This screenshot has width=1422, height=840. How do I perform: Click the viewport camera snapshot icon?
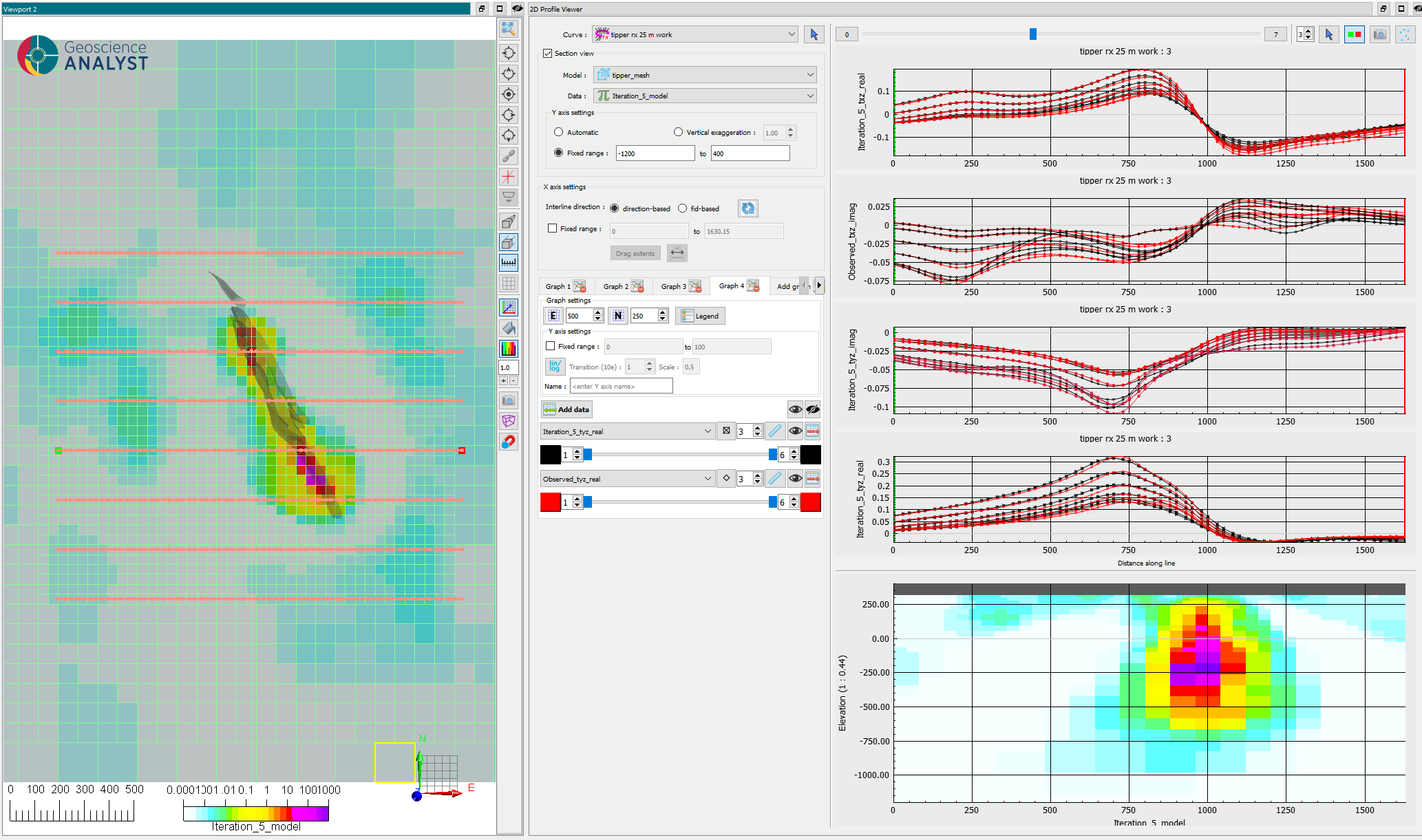click(509, 400)
